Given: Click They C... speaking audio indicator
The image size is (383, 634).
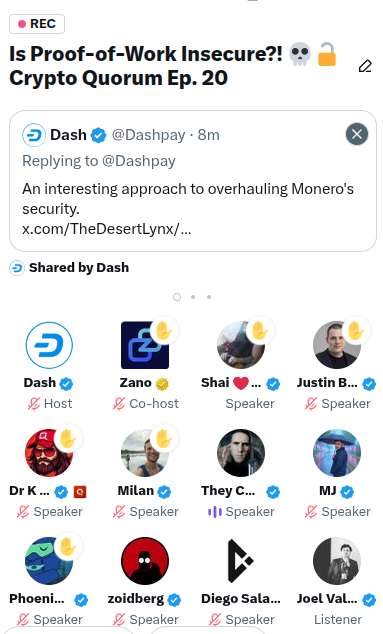Looking at the screenshot, I should tap(215, 512).
